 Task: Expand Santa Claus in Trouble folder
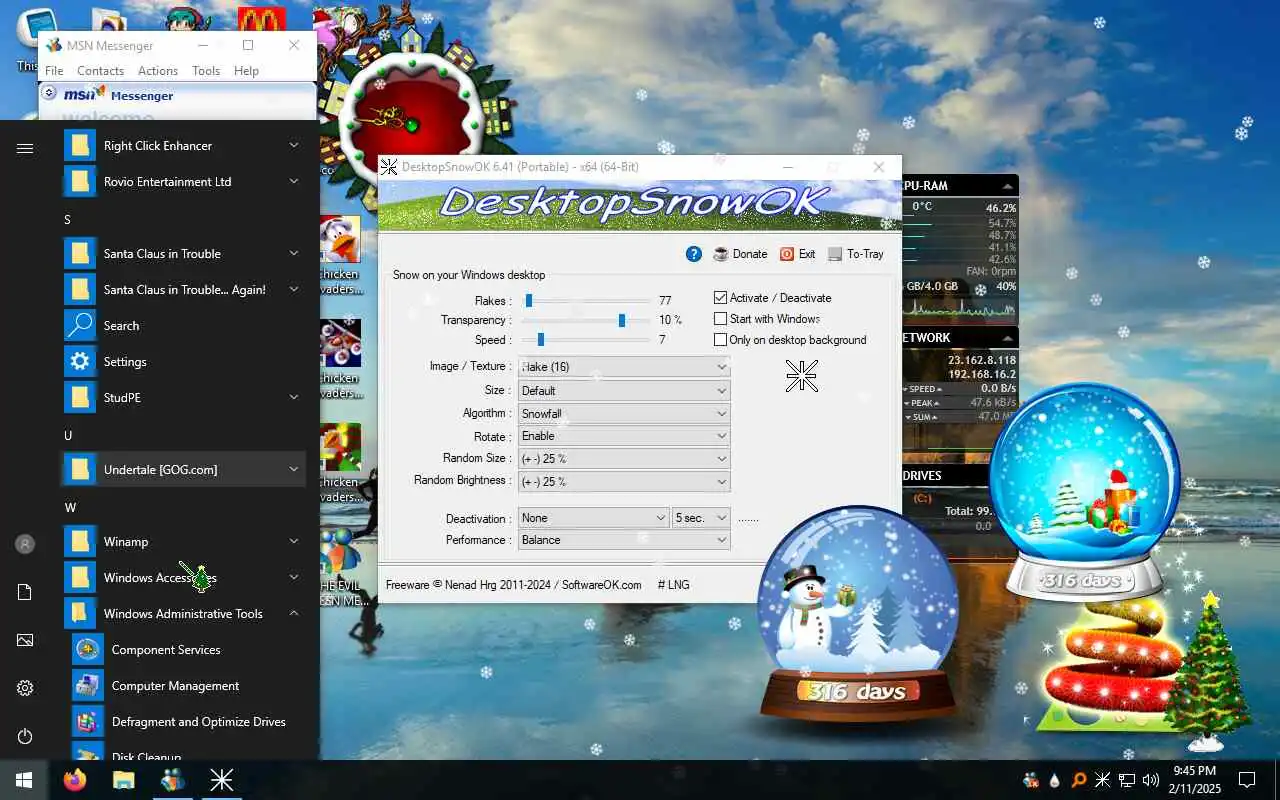(x=183, y=254)
